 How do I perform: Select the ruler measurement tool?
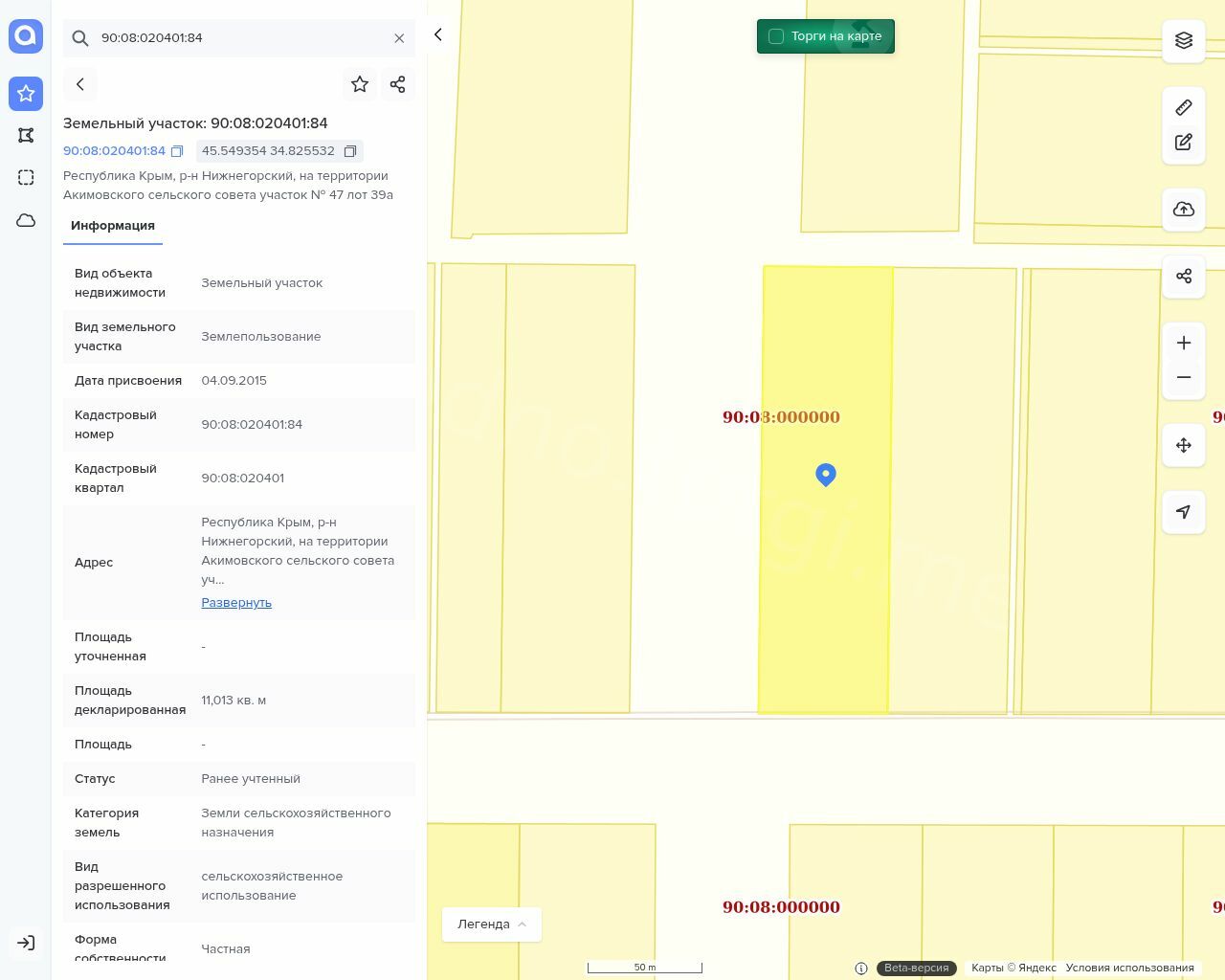(1184, 107)
